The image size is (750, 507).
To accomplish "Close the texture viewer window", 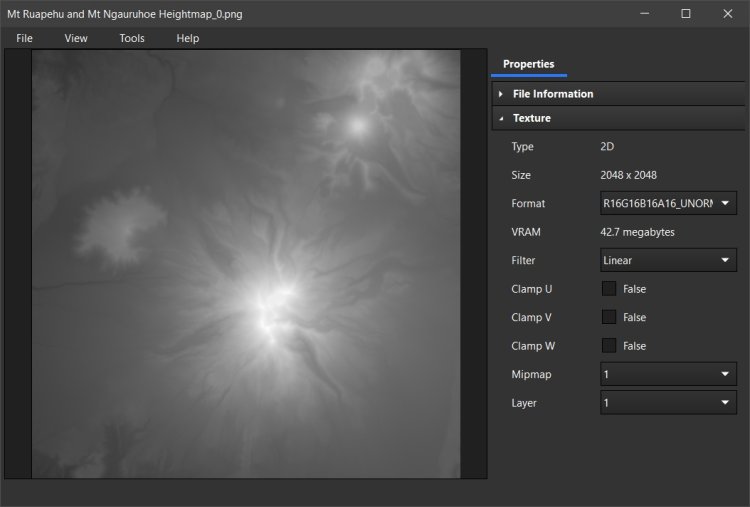I will (x=727, y=14).
